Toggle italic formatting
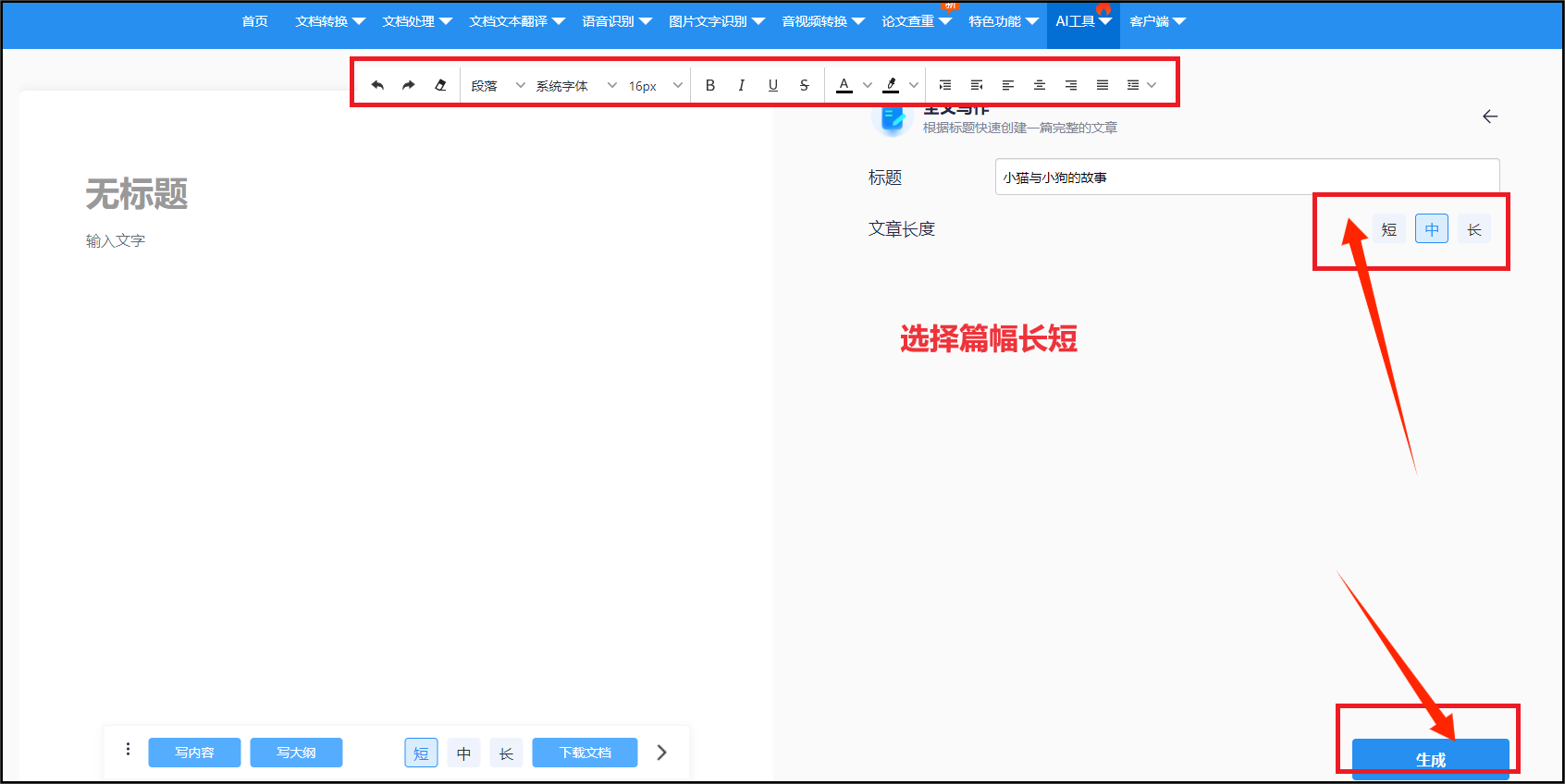The image size is (1565, 784). [x=741, y=85]
